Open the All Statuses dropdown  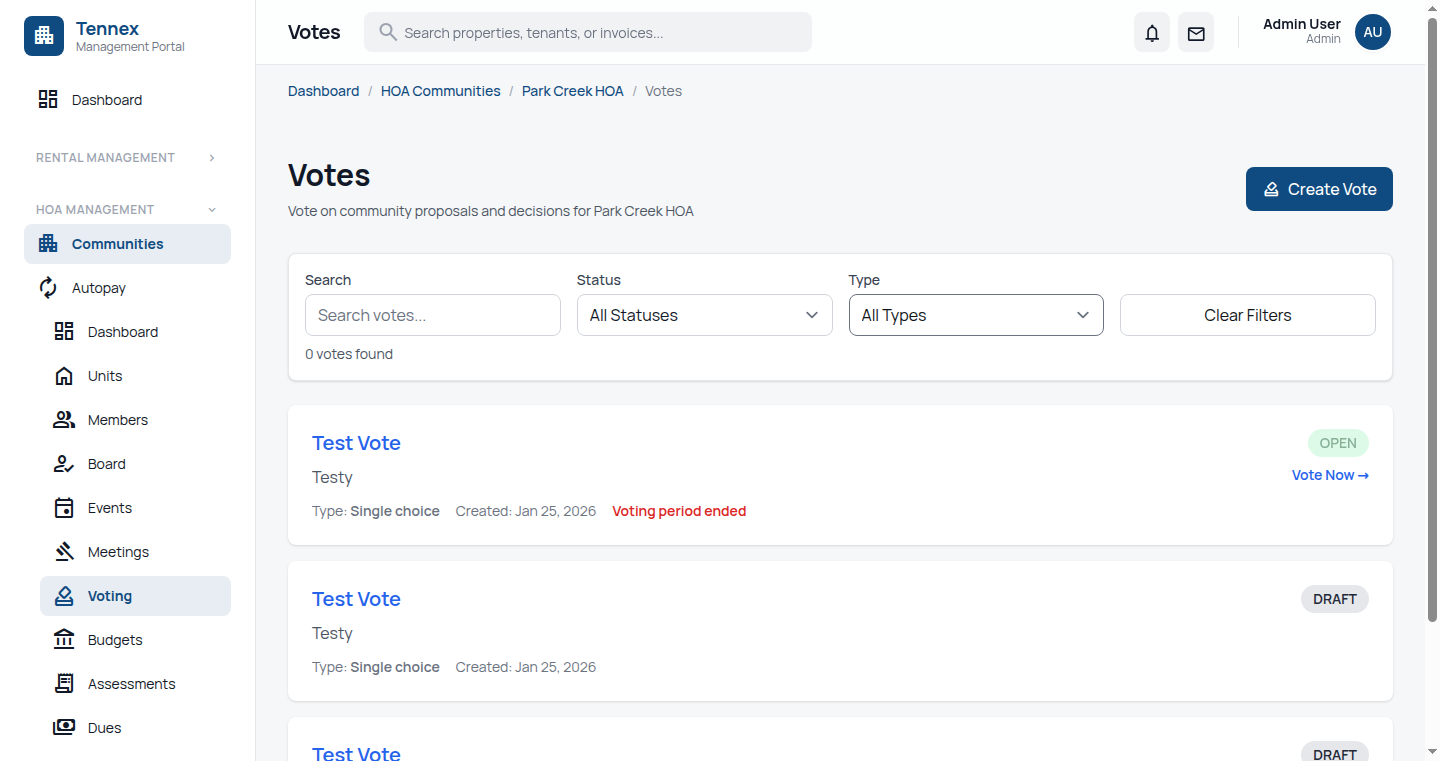pos(704,315)
